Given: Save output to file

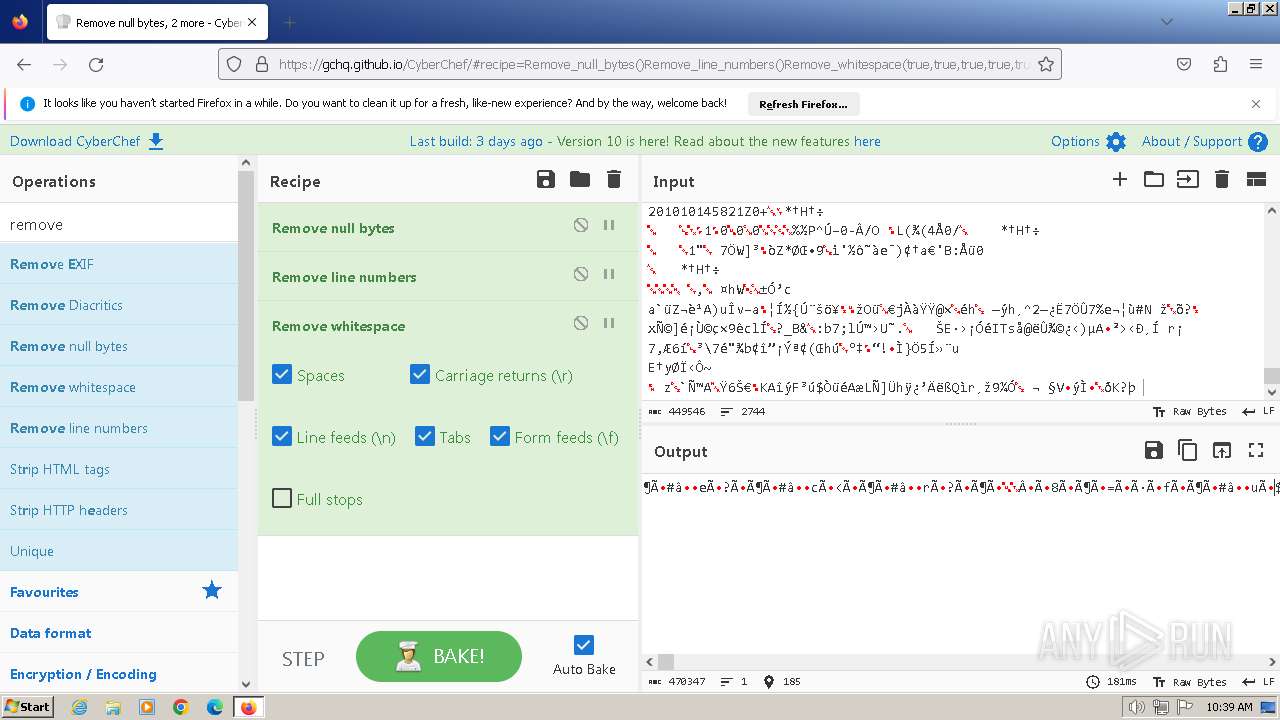Looking at the screenshot, I should 1154,451.
